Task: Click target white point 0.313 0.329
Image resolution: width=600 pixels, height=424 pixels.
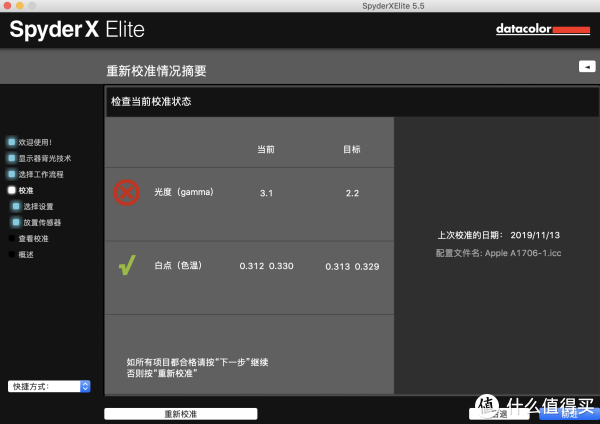Action: tap(352, 266)
